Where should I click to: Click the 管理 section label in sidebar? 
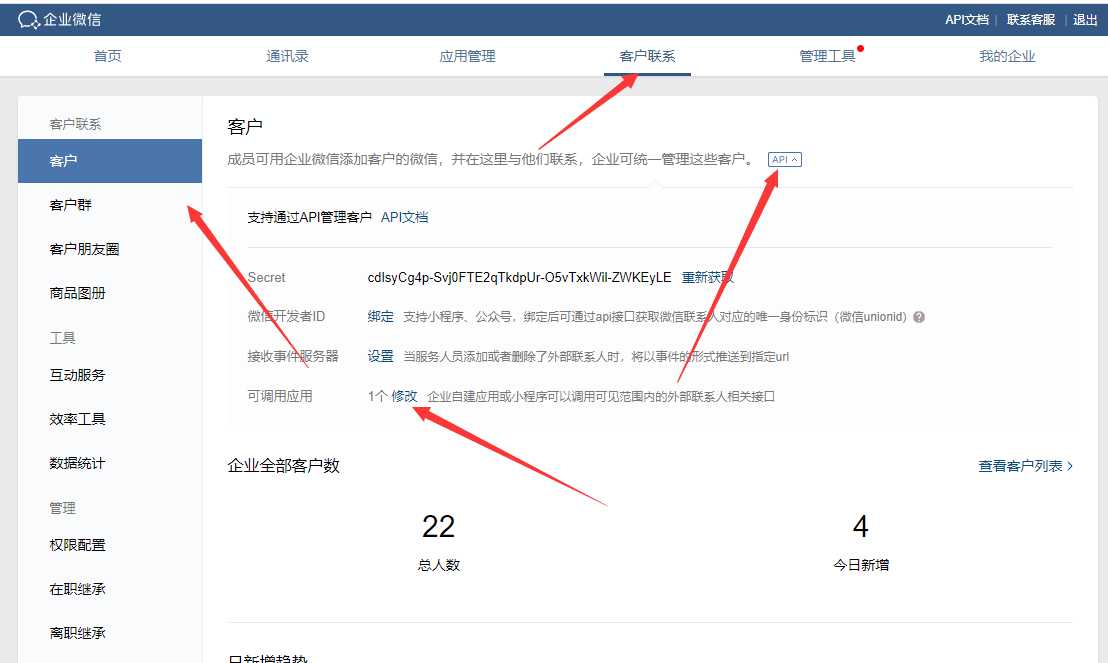coord(62,508)
